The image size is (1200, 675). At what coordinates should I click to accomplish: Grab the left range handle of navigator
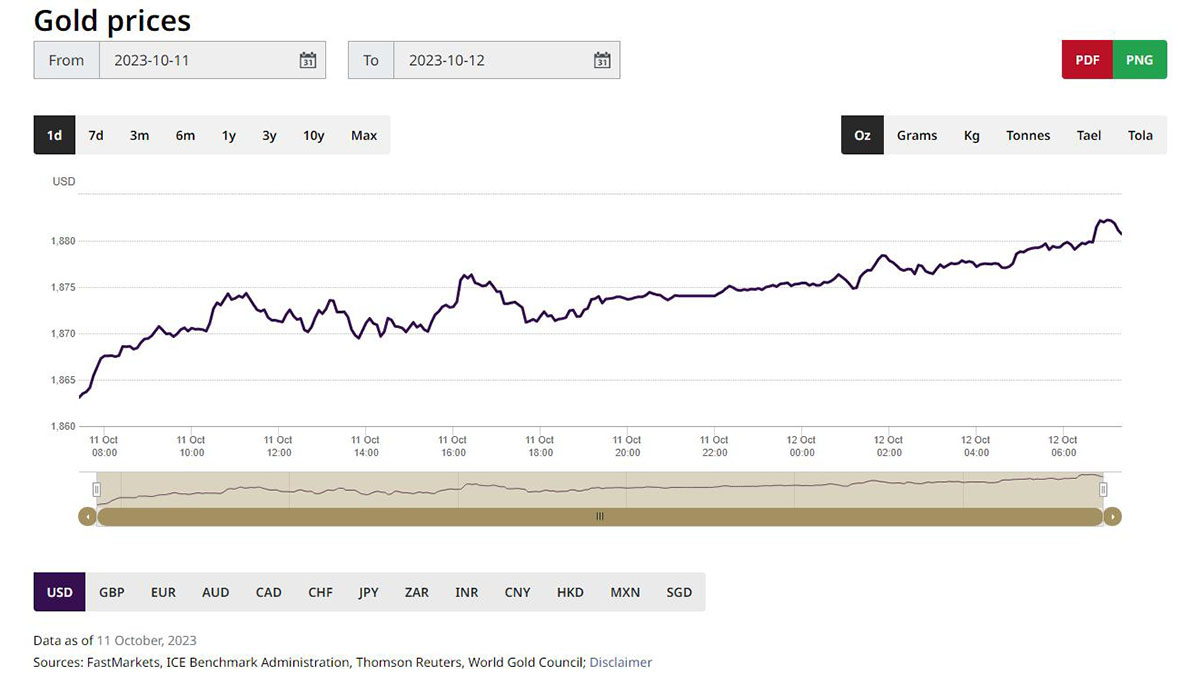click(97, 489)
